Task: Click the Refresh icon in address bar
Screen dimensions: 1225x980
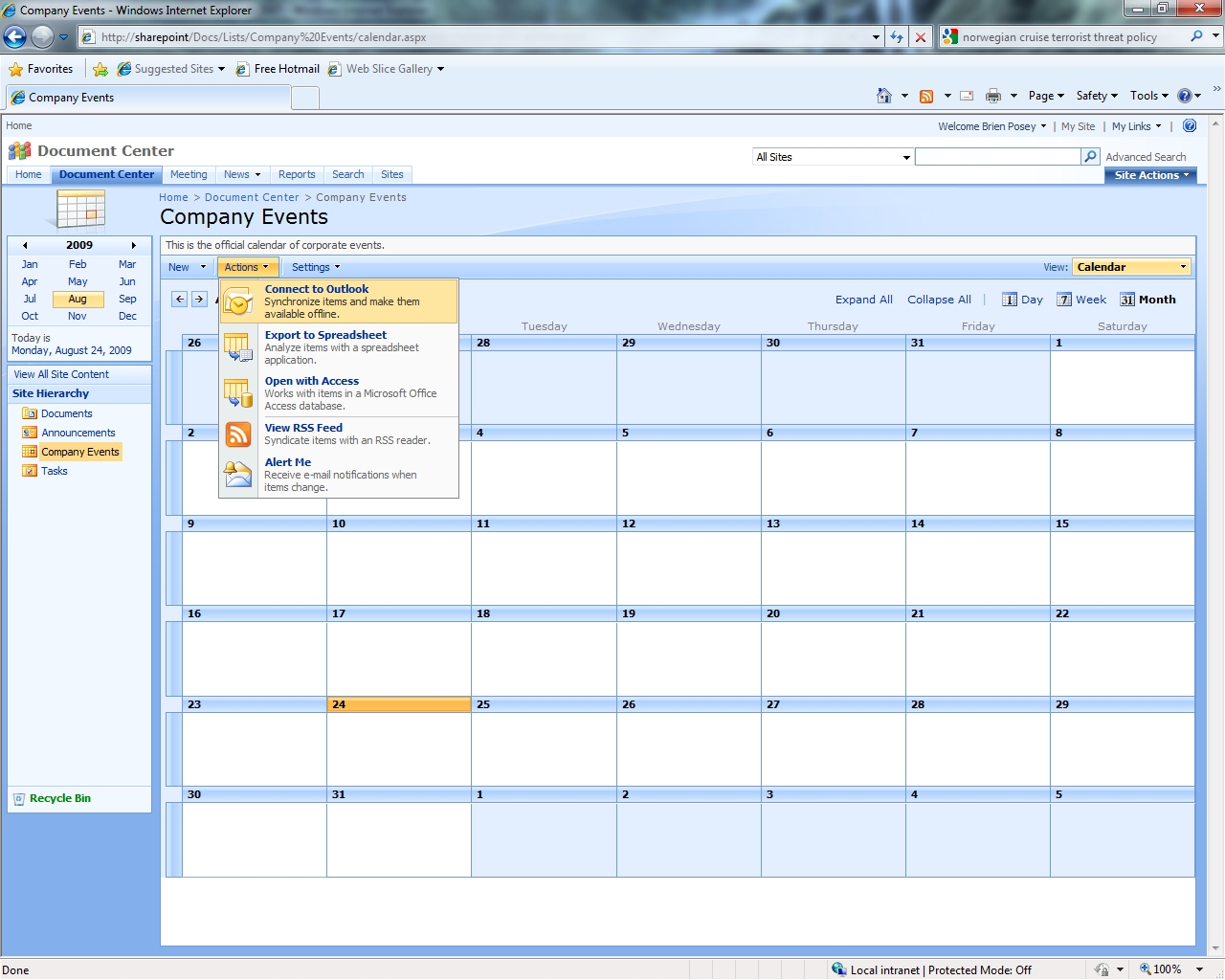Action: click(897, 37)
